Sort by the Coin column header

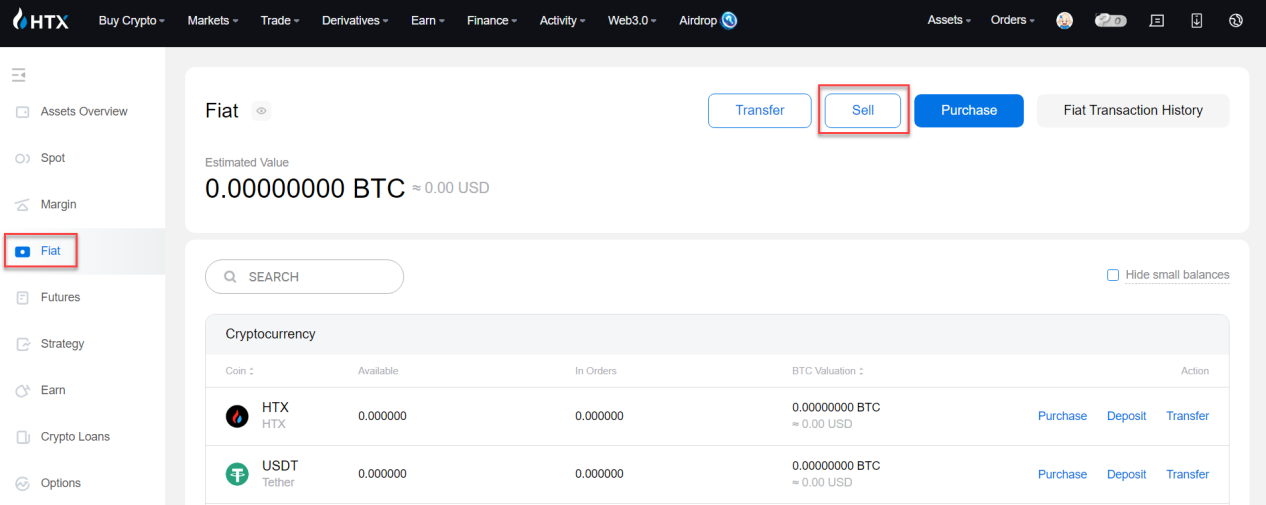(240, 371)
